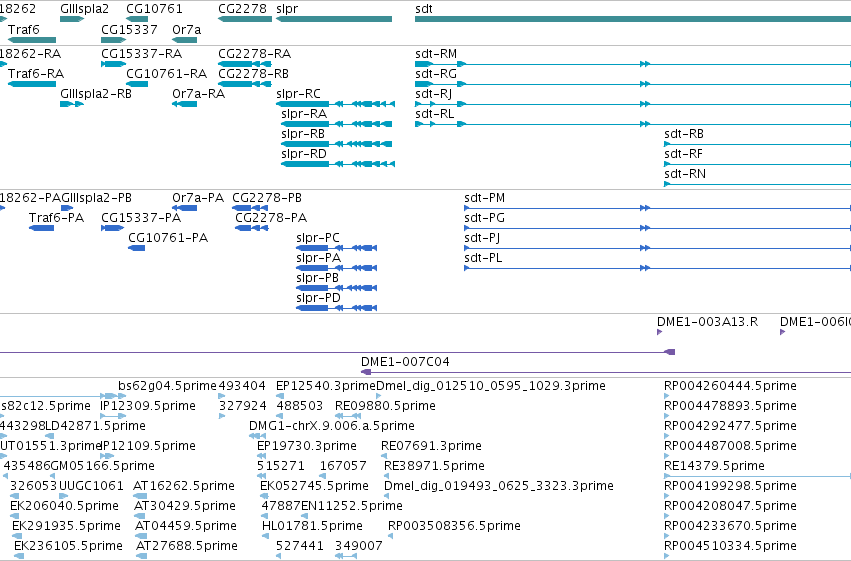The width and height of the screenshot is (851, 561).
Task: Select the EP19730.3prime EST label
Action: [307, 446]
